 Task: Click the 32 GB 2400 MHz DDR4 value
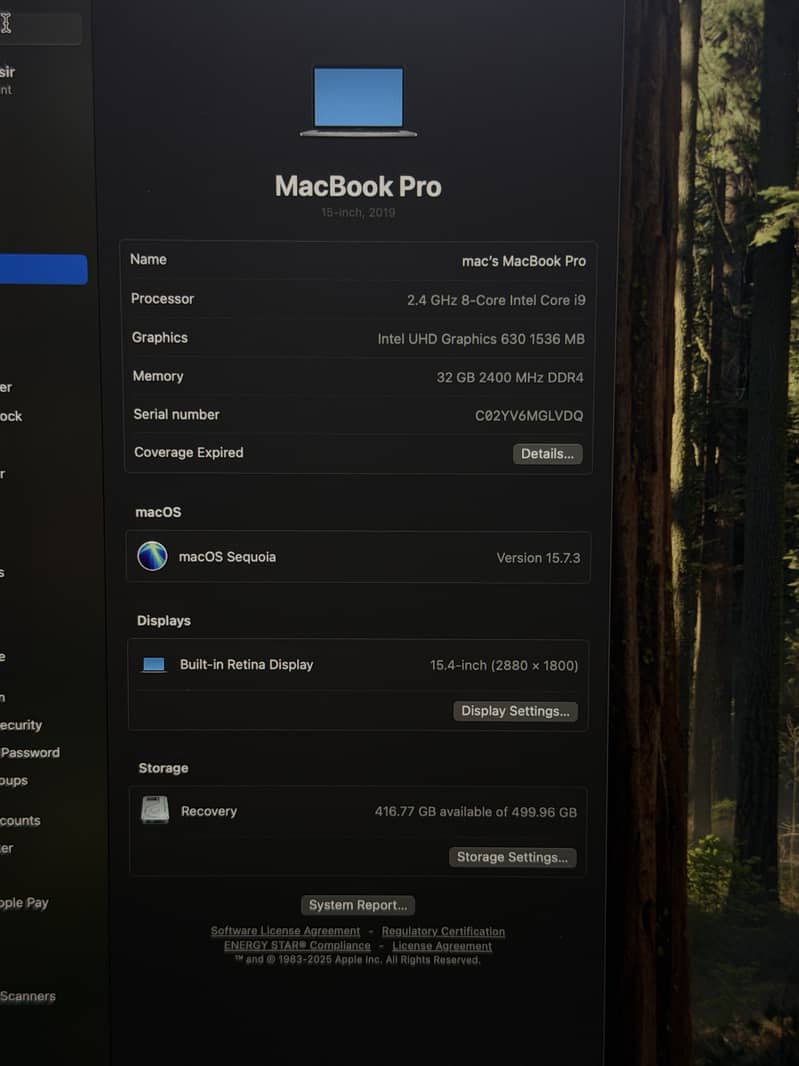click(510, 377)
